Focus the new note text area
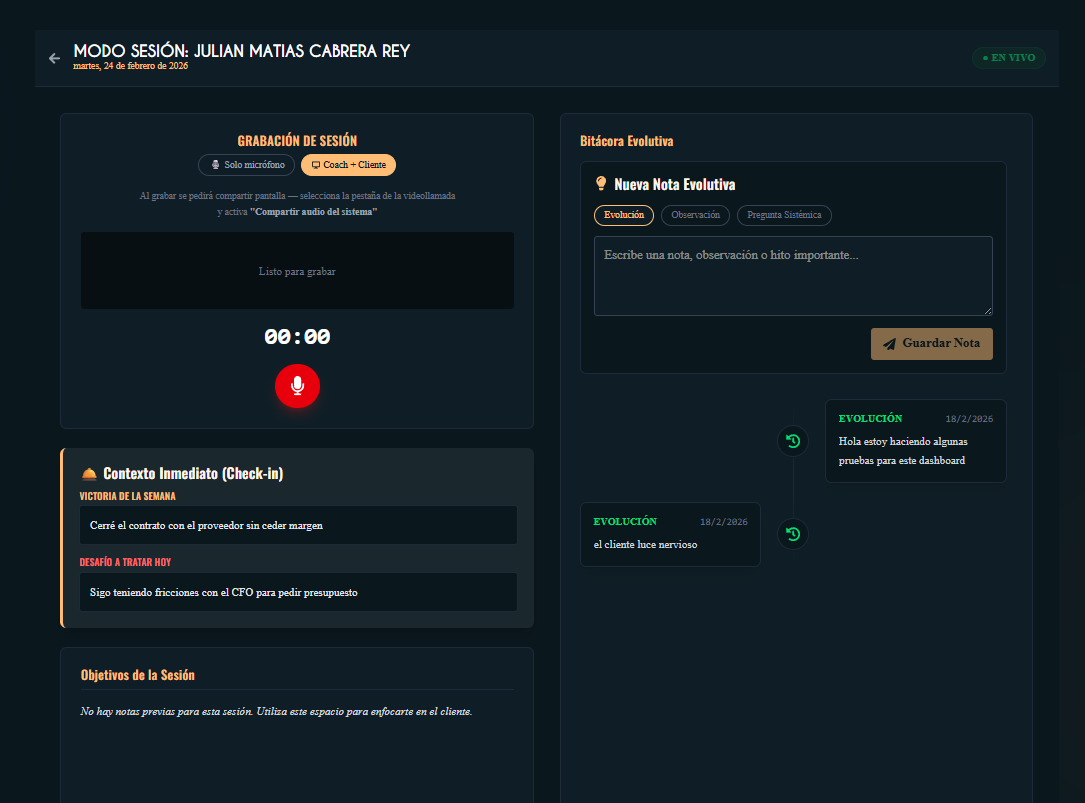1085x803 pixels. [x=792, y=276]
